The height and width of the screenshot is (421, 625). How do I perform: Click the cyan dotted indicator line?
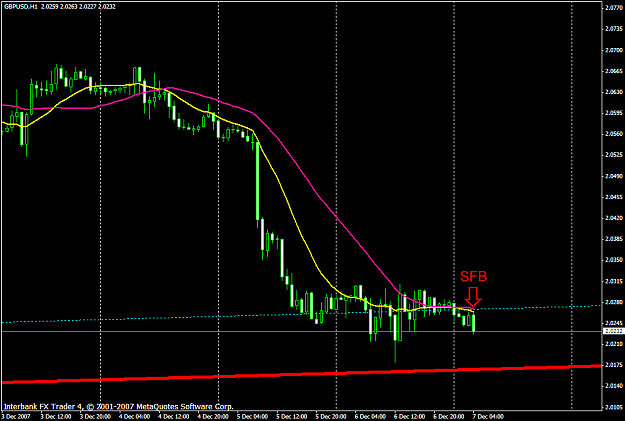pyautogui.click(x=301, y=315)
